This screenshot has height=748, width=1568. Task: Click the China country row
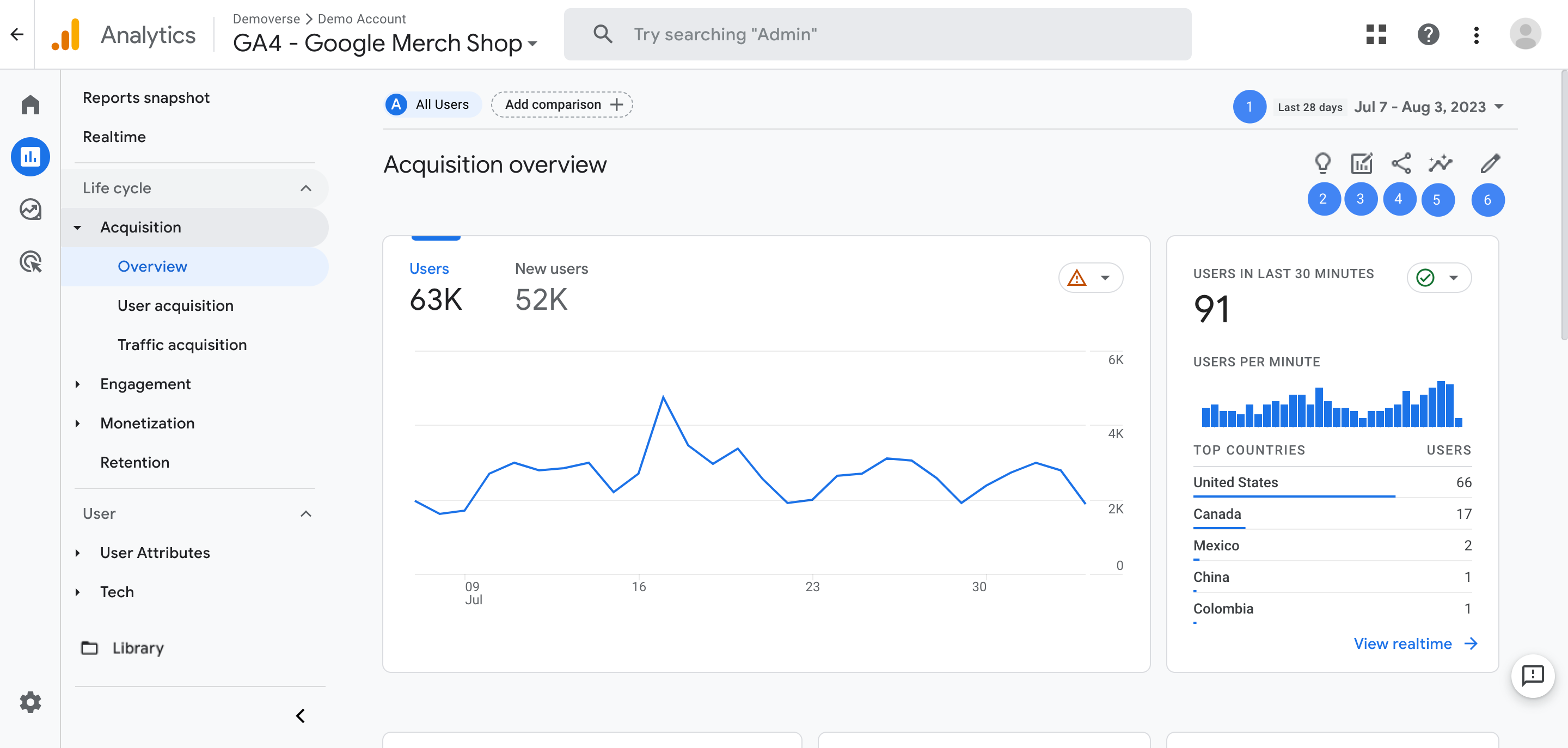tap(1332, 578)
